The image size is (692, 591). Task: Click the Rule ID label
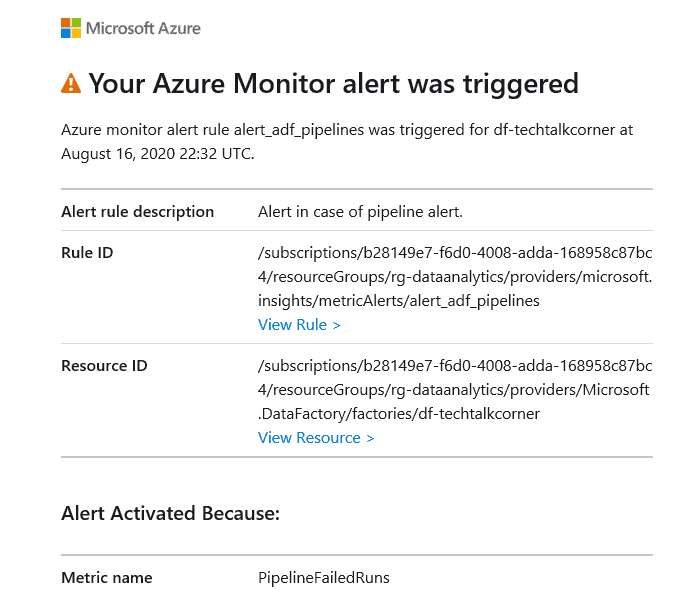click(87, 253)
